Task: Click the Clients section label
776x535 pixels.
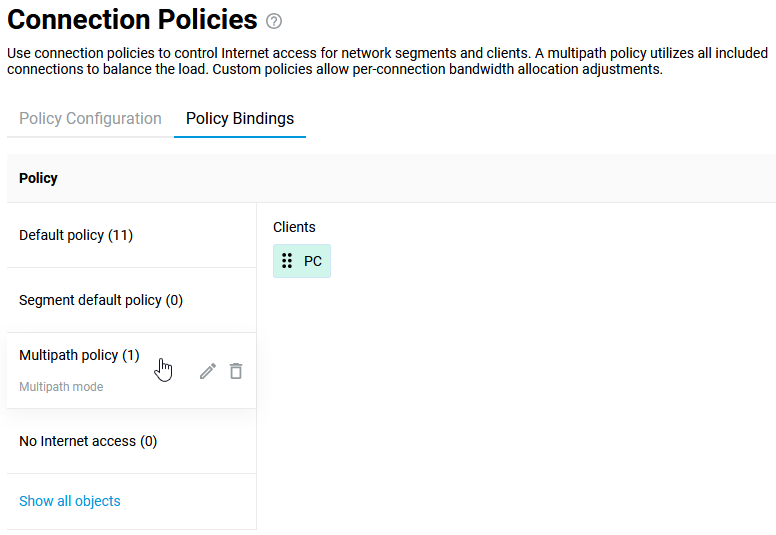Action: (294, 227)
